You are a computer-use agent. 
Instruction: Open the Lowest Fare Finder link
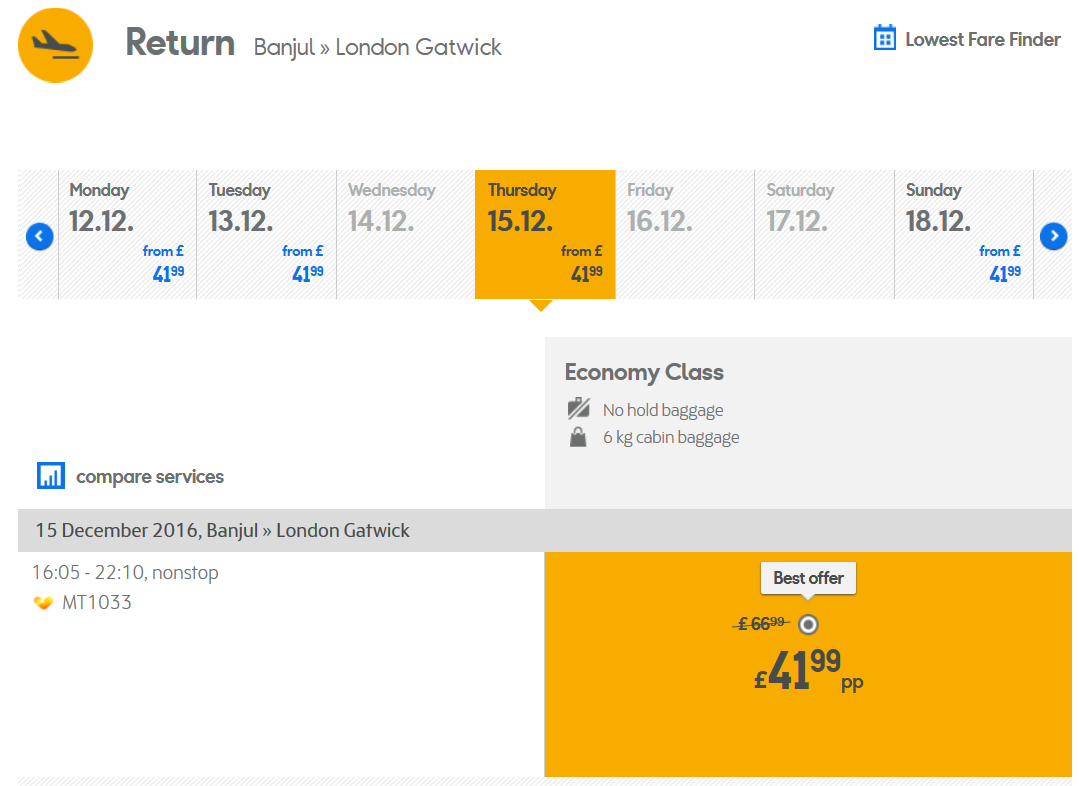click(983, 39)
